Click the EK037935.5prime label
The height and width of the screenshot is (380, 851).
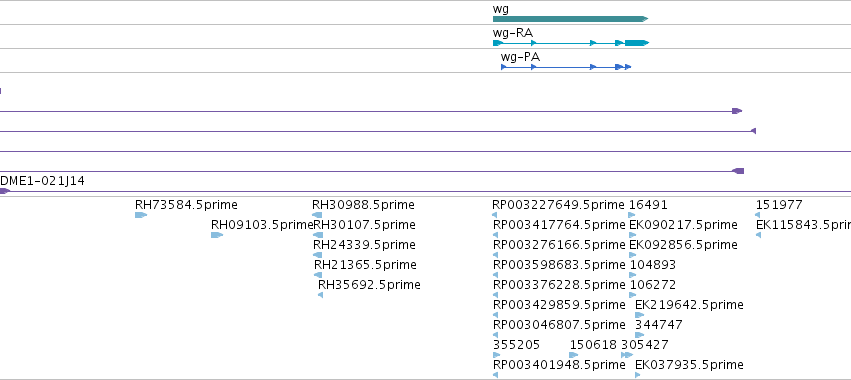click(x=689, y=364)
